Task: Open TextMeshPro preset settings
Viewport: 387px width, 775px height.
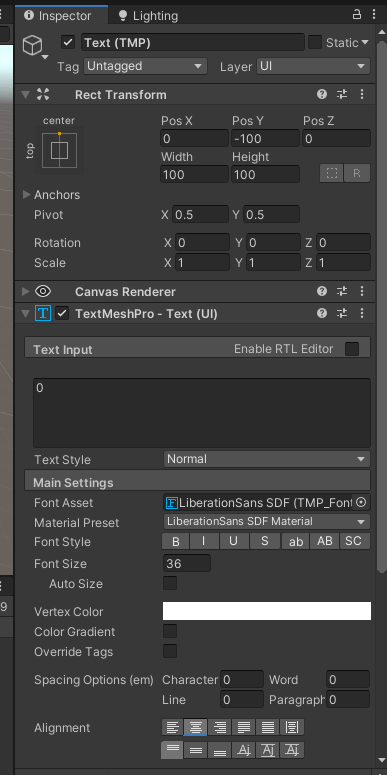Action: coord(342,313)
